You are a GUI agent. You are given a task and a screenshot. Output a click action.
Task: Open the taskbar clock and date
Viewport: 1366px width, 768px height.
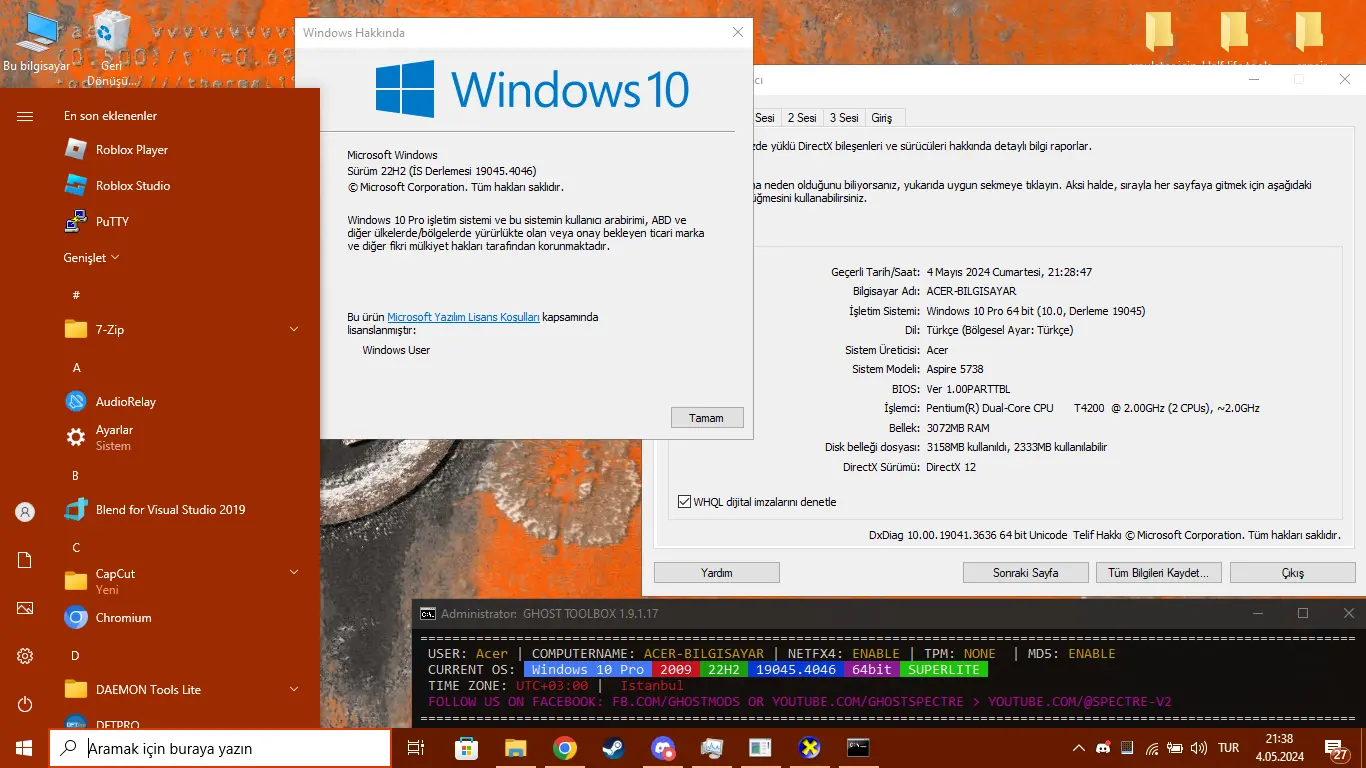click(x=1281, y=748)
